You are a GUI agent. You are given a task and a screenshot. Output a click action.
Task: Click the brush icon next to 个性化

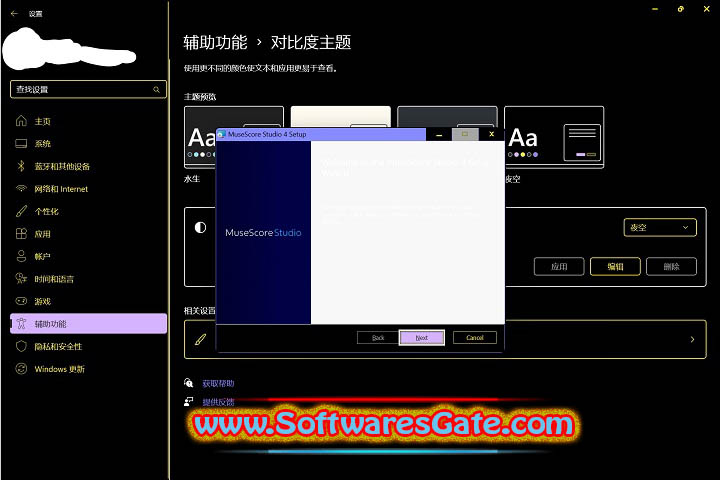[x=21, y=211]
